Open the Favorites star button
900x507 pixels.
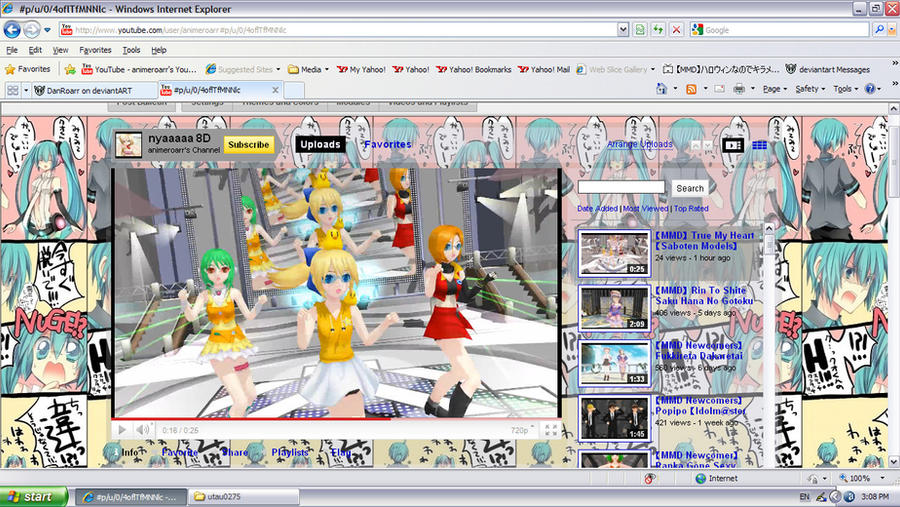(28, 69)
